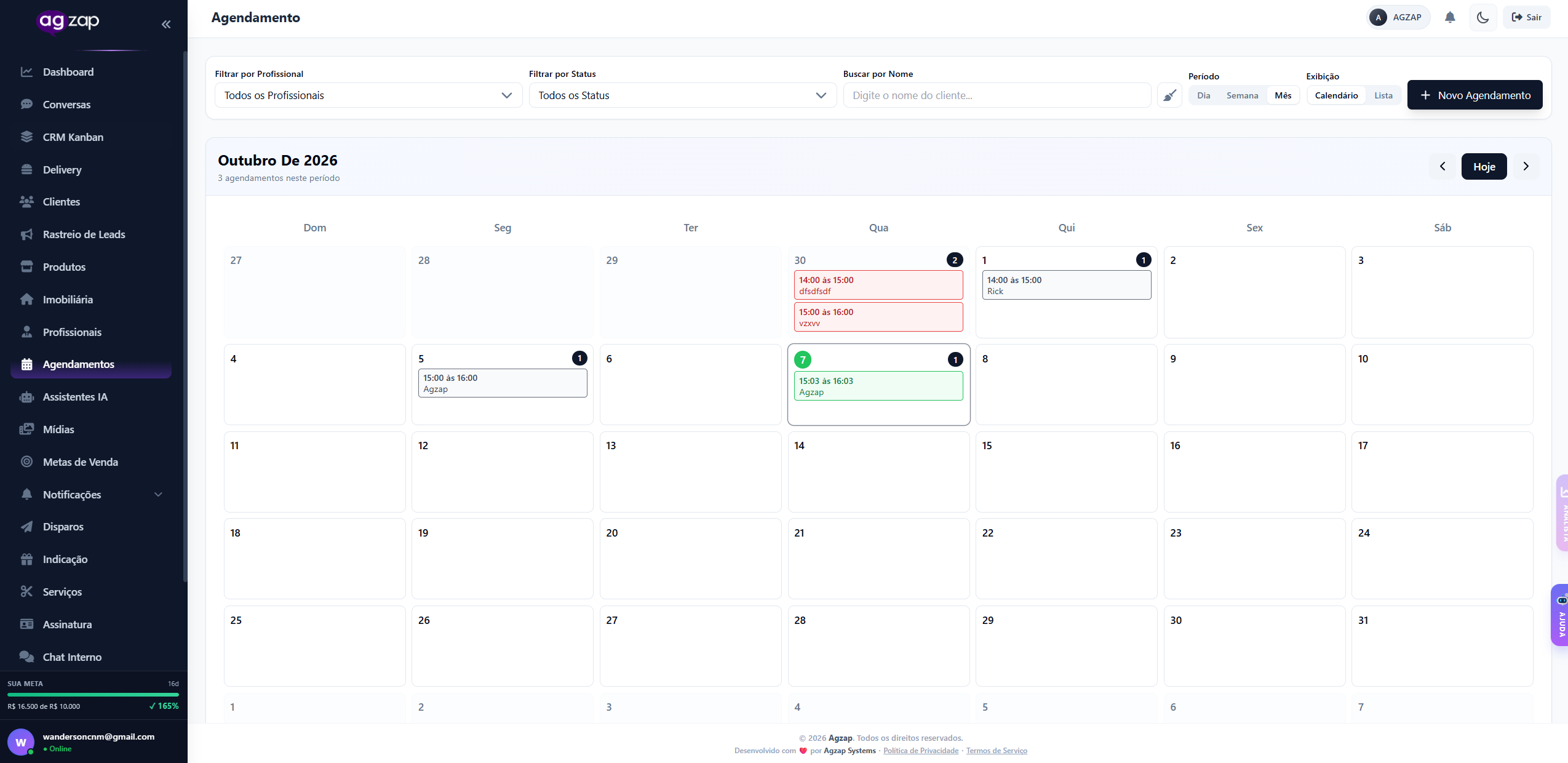Select the Mês period option
The height and width of the screenshot is (763, 1568).
pos(1283,95)
